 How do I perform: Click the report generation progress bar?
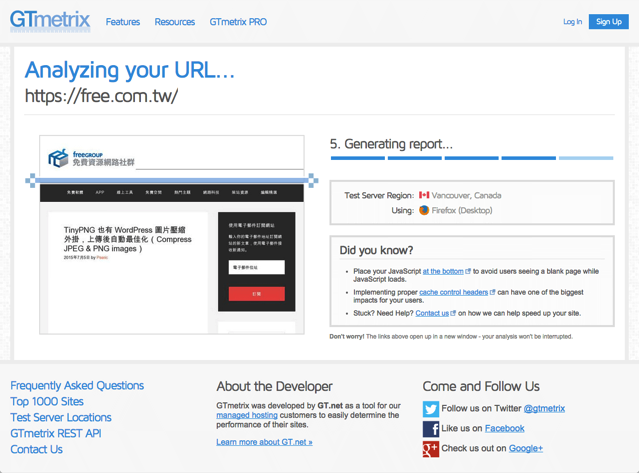coord(471,158)
